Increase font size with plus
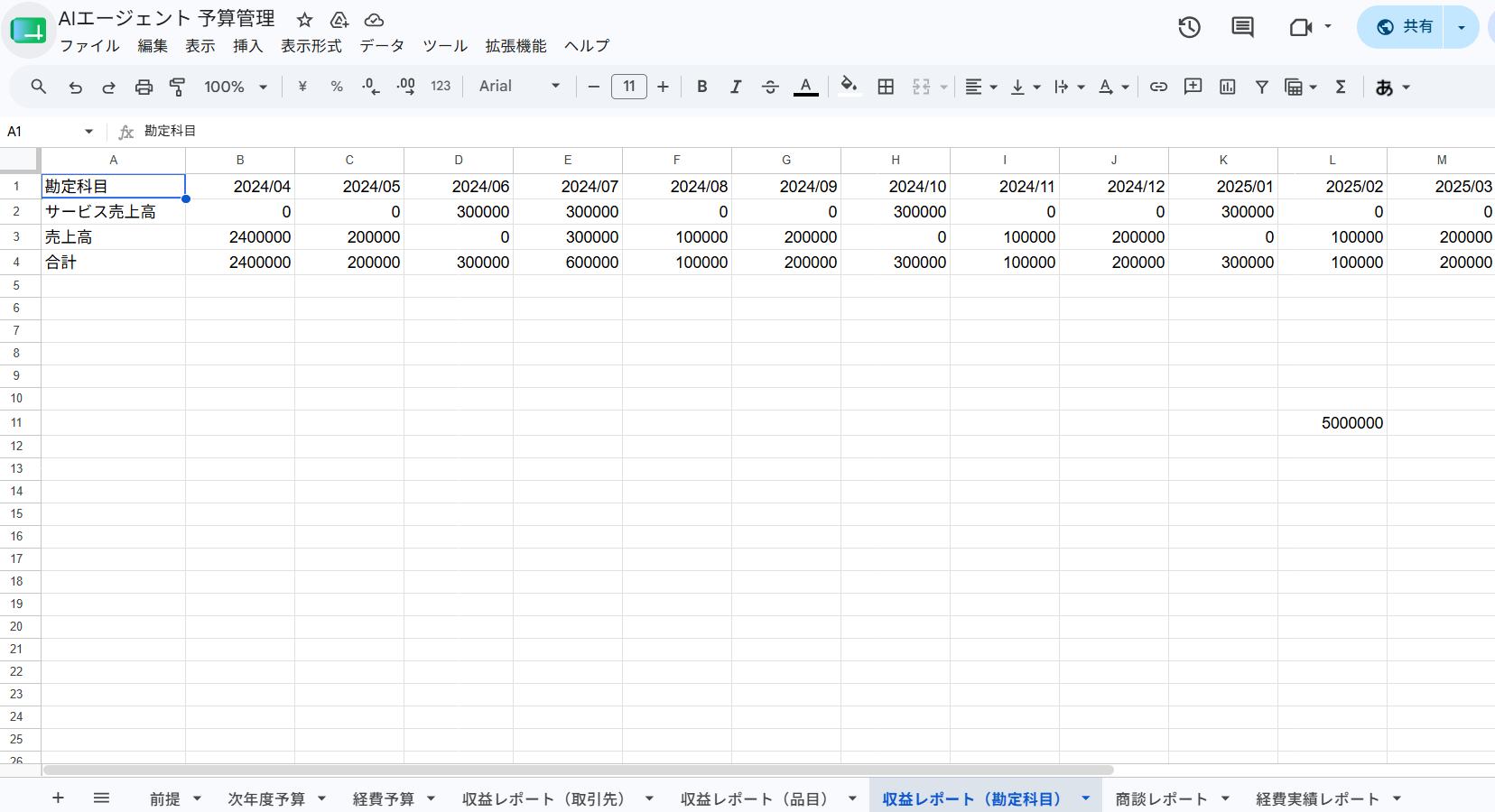 [663, 87]
